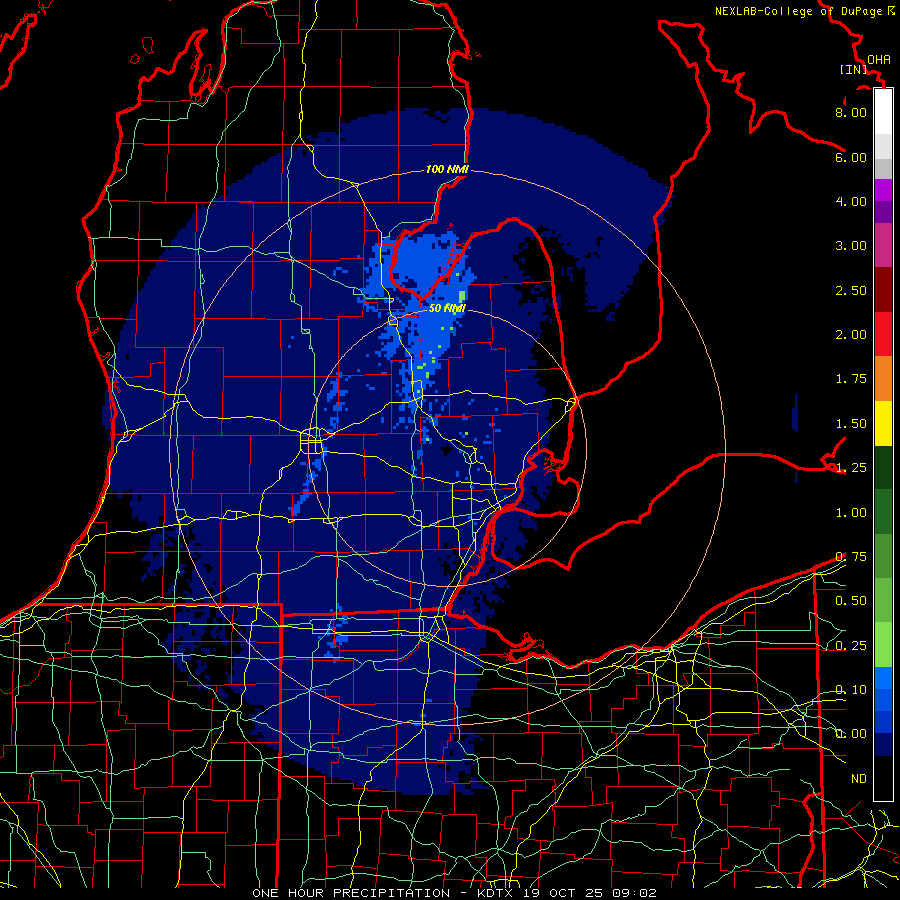Pick the dark maroon swatch in the color scale

(x=883, y=290)
